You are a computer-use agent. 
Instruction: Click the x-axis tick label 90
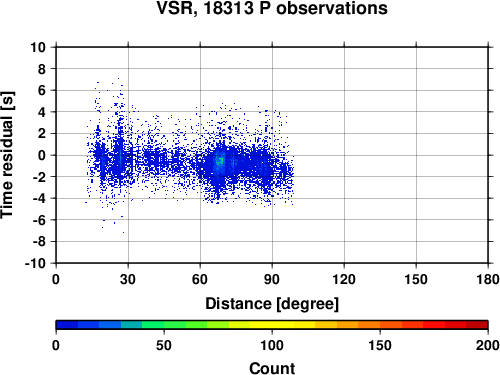pos(272,279)
